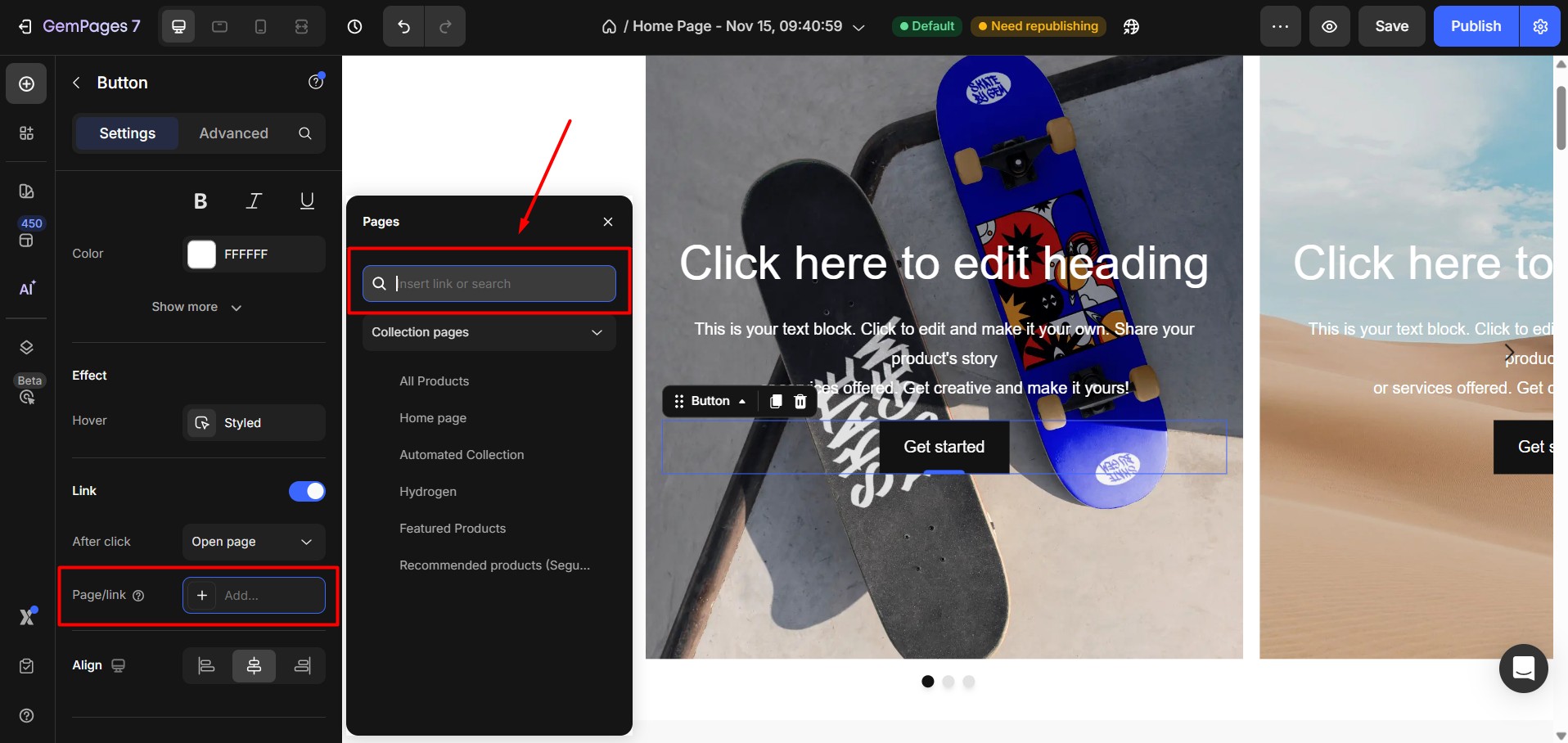Image resolution: width=1568 pixels, height=743 pixels.
Task: Choose Featured Products from the list
Action: coord(452,529)
